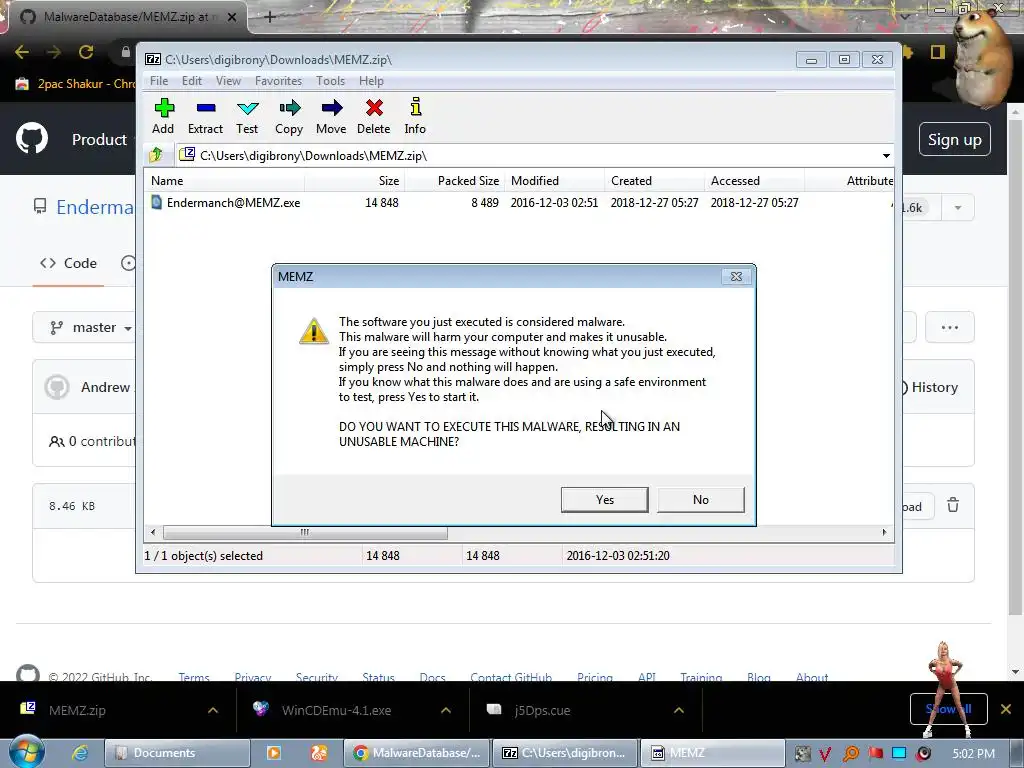Click the Chrome back arrow
Image resolution: width=1024 pixels, height=768 pixels.
coord(22,52)
